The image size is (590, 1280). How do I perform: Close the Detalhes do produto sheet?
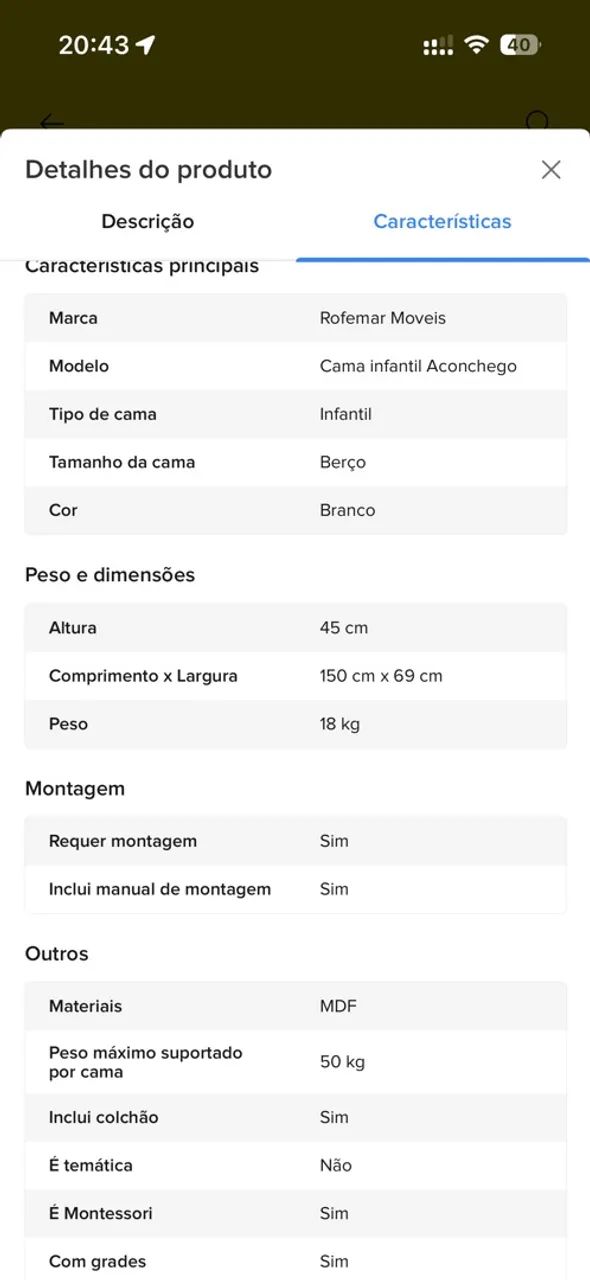coord(551,170)
